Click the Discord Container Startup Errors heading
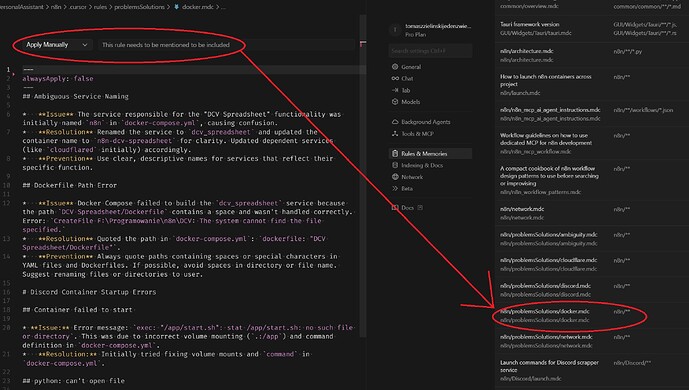The image size is (689, 390). coord(89,292)
